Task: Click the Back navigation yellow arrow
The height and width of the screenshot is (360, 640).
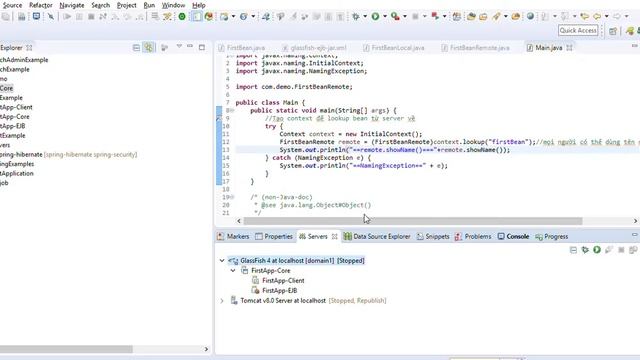Action: (597, 17)
